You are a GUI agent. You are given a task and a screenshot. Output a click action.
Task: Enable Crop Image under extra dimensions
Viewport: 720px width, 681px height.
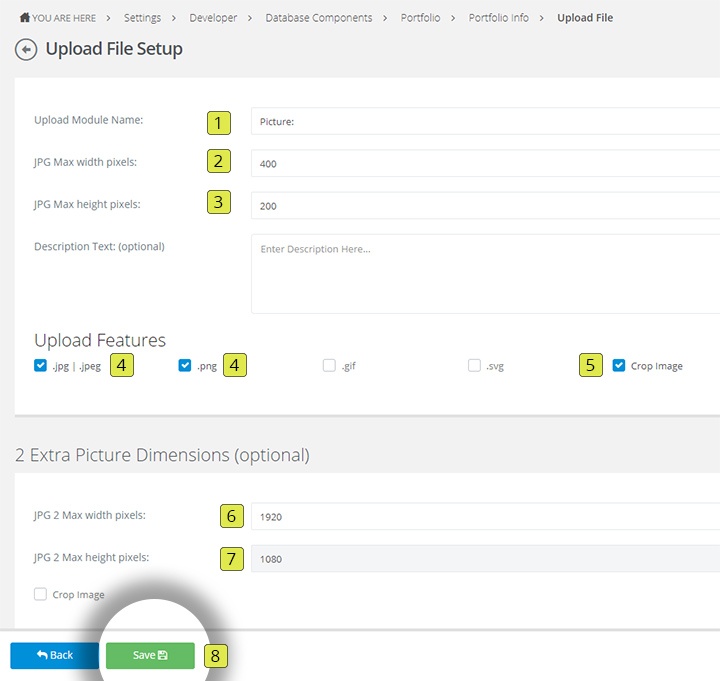coord(40,594)
